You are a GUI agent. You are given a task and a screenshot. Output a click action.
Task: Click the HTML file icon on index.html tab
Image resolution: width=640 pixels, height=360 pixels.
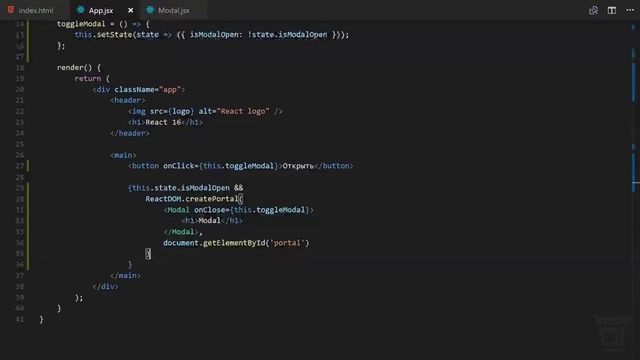[x=11, y=10]
